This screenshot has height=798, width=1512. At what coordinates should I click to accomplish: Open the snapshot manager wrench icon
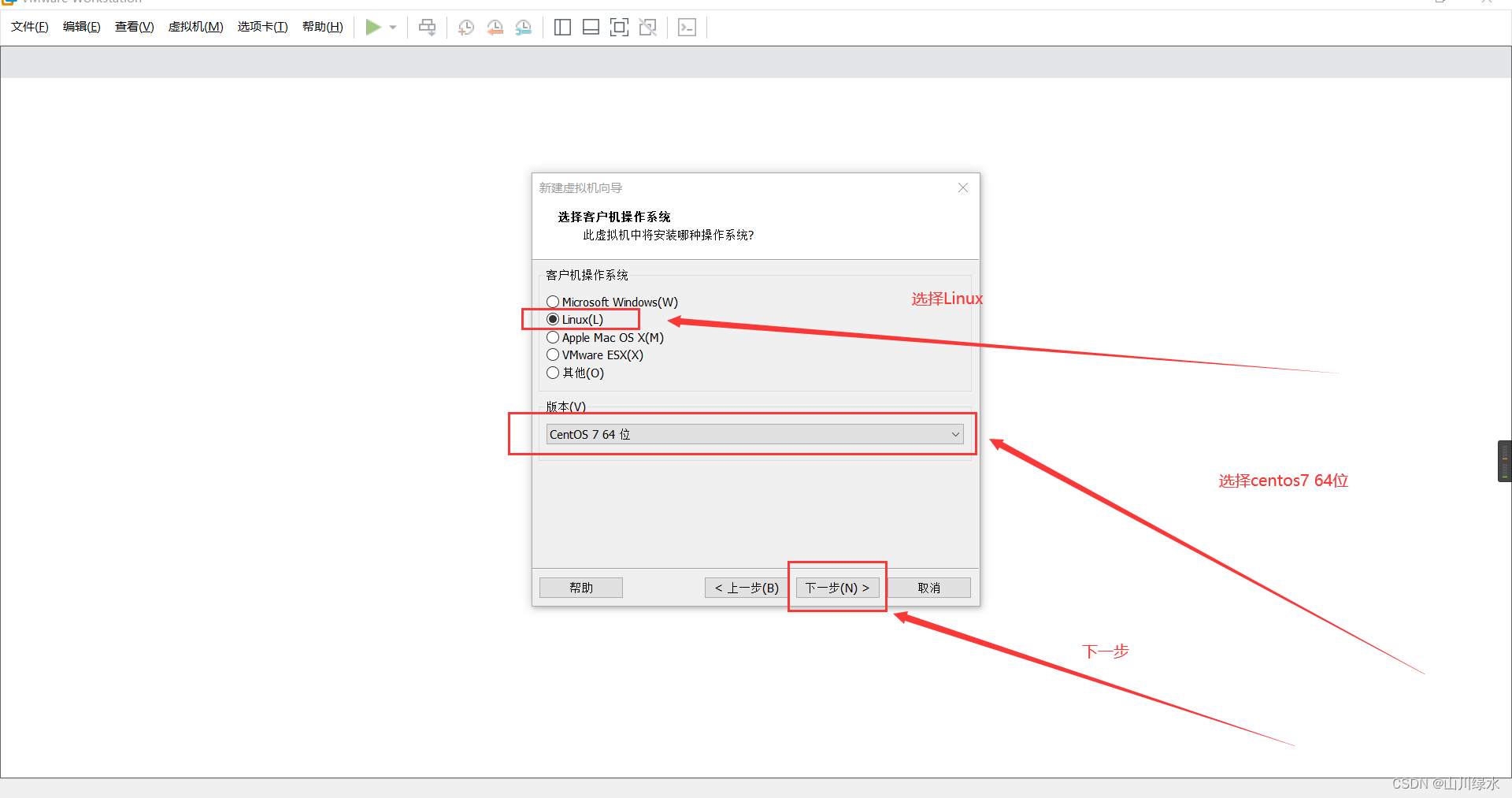coord(523,28)
